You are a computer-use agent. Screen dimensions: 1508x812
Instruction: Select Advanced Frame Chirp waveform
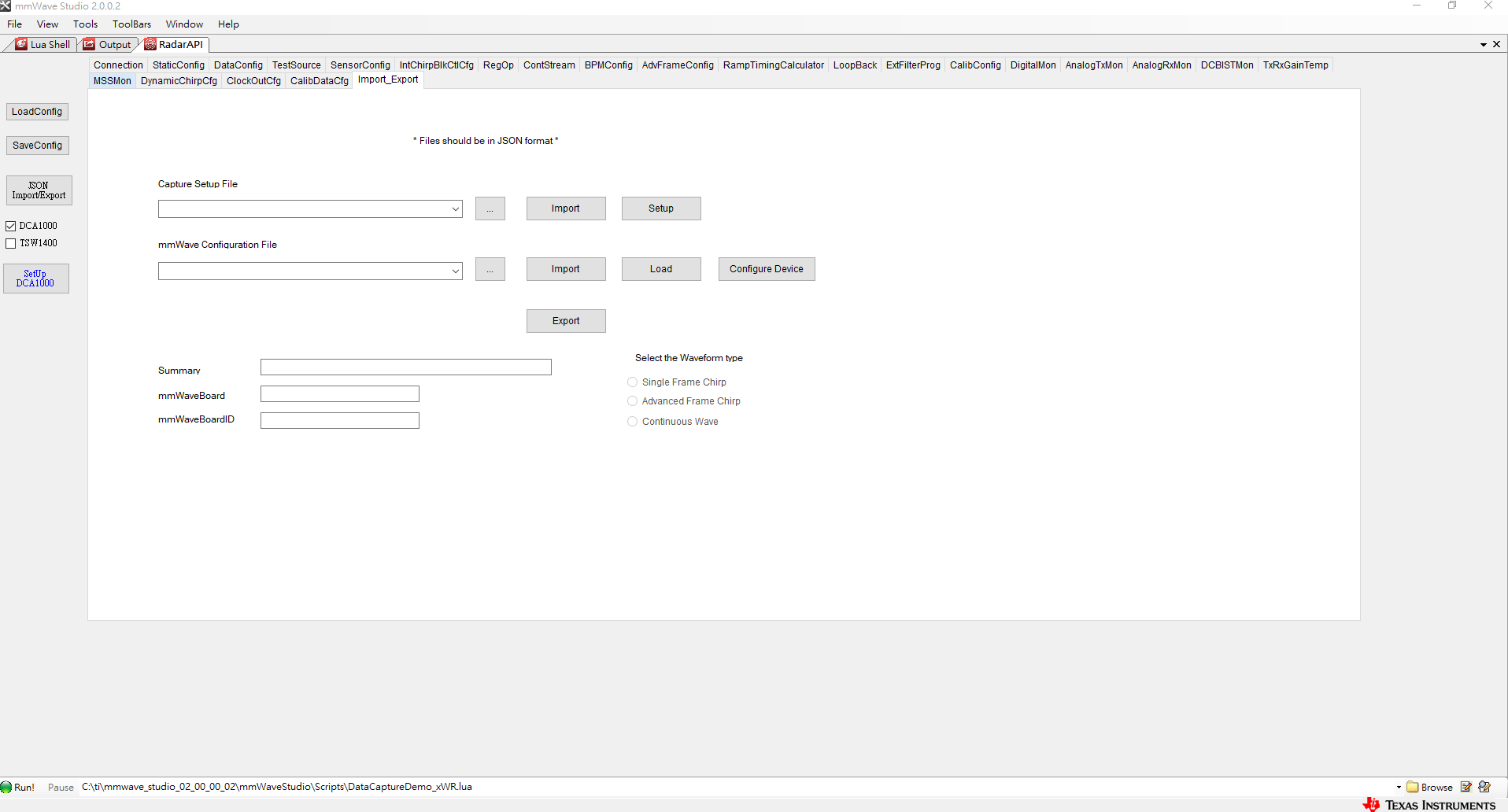pos(632,401)
